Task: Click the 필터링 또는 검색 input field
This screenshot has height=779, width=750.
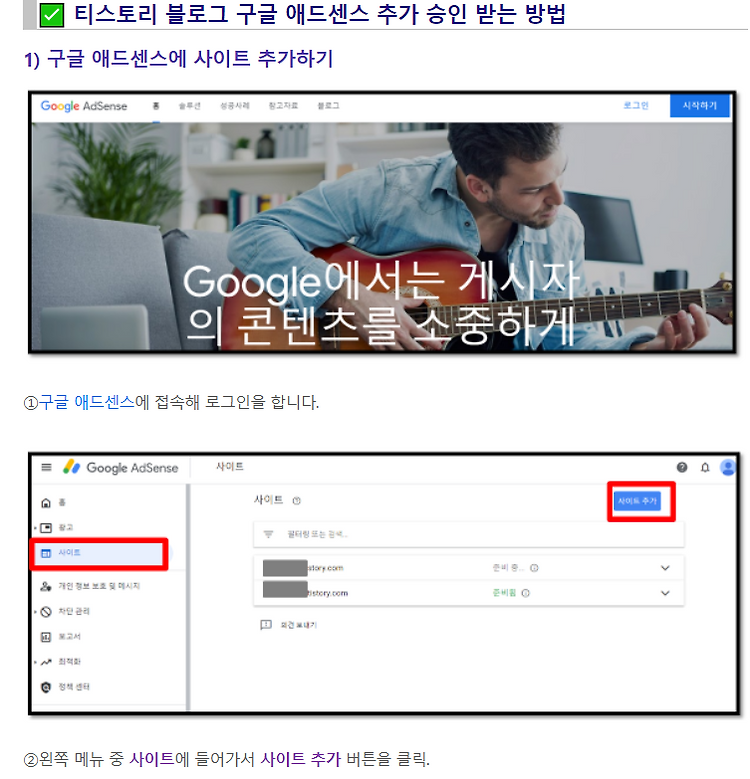Action: [468, 534]
